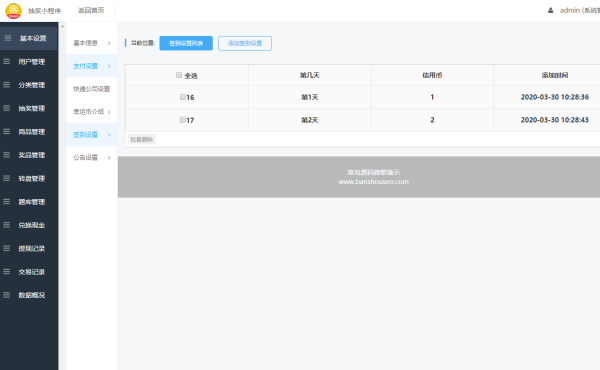Open the admin account name in header

(x=580, y=10)
